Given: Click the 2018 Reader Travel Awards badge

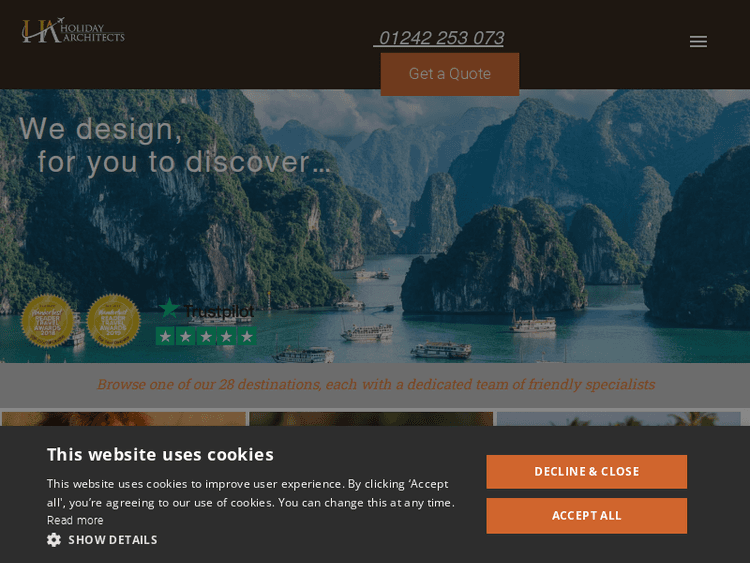Looking at the screenshot, I should [x=47, y=321].
